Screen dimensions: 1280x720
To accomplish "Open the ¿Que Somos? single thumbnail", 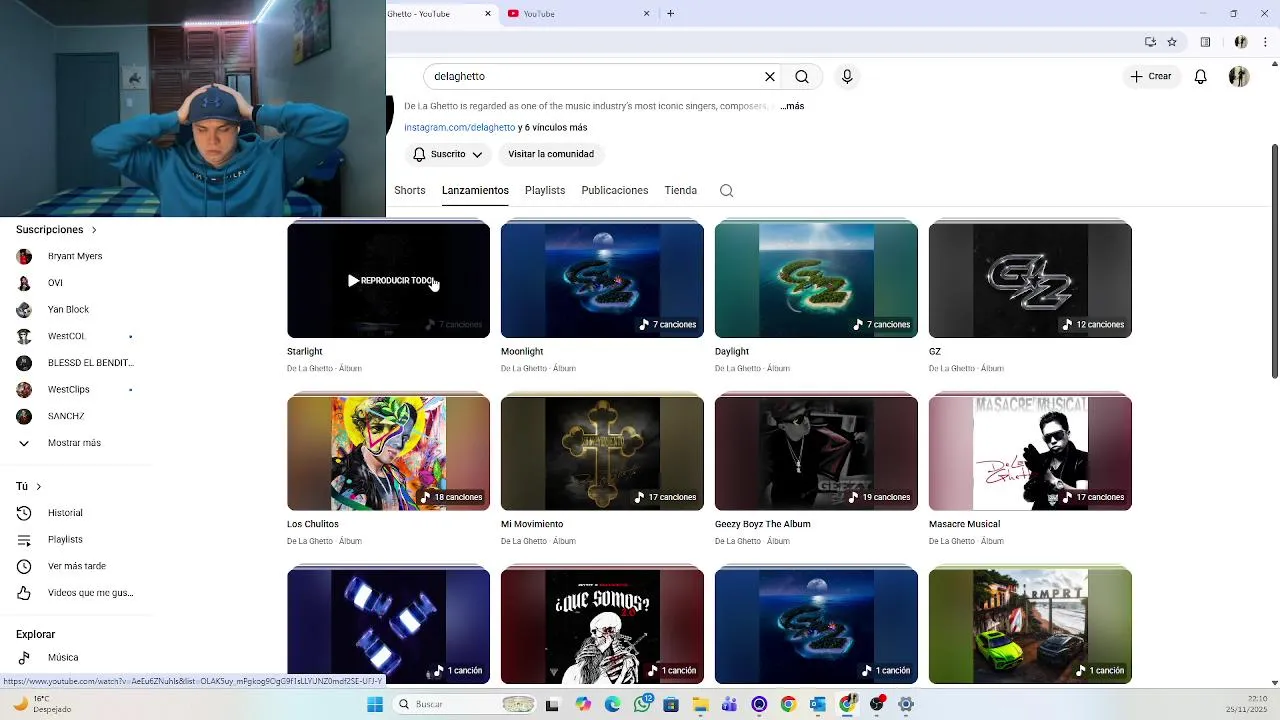I will click(602, 626).
